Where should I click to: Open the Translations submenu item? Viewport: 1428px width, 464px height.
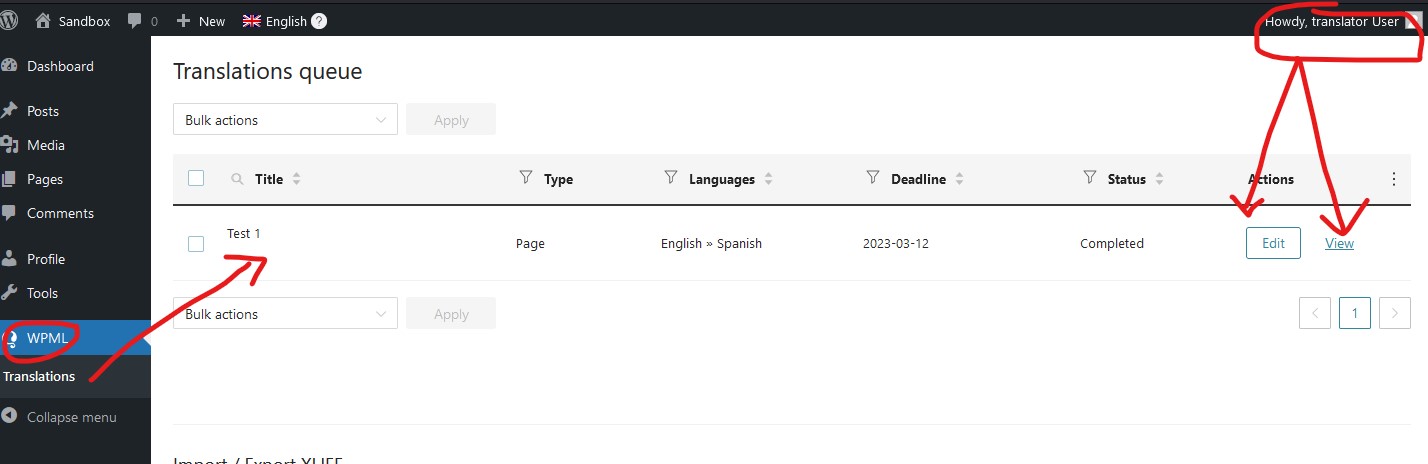point(39,376)
